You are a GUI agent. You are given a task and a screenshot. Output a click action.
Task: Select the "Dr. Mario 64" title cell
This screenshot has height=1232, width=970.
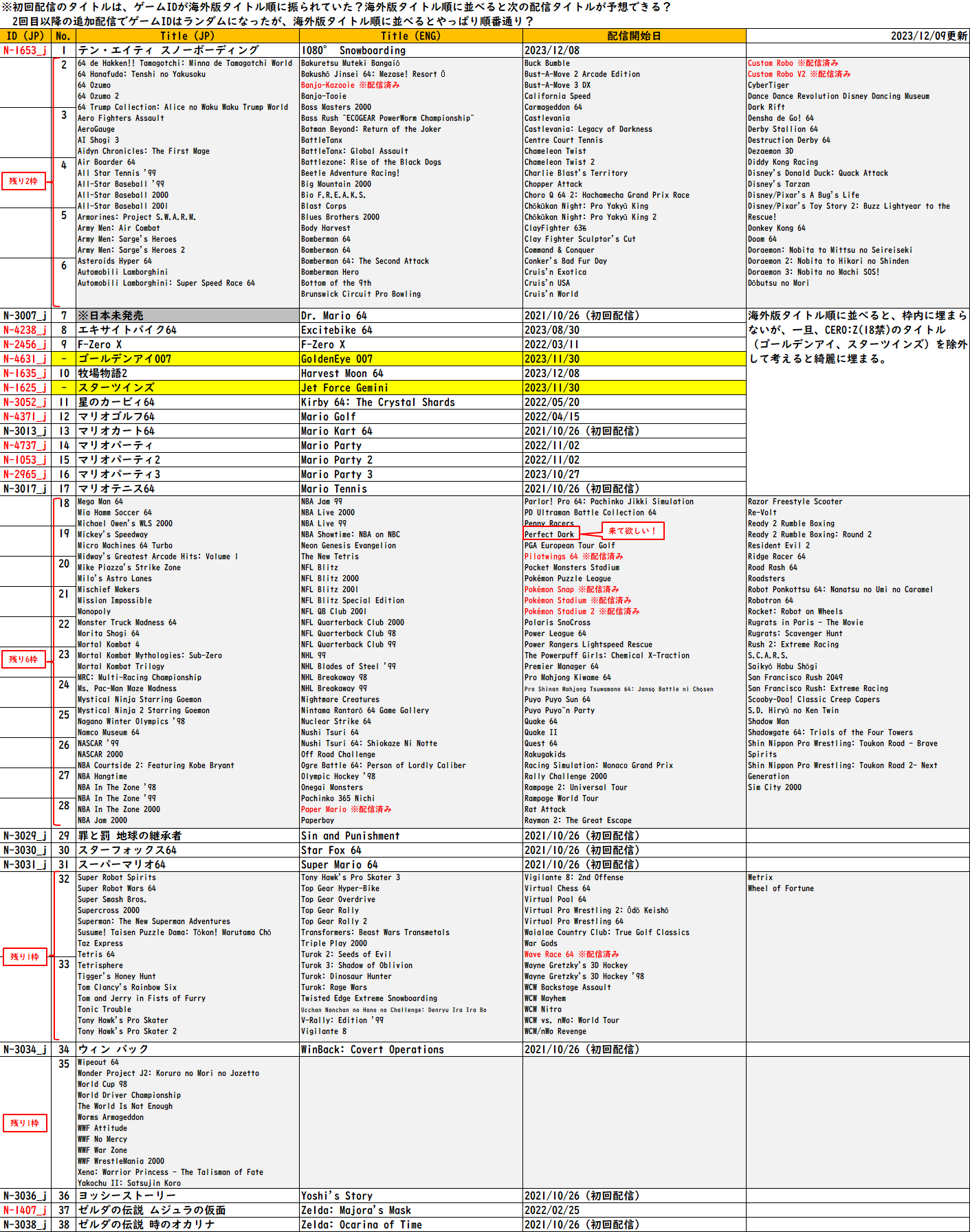[410, 315]
